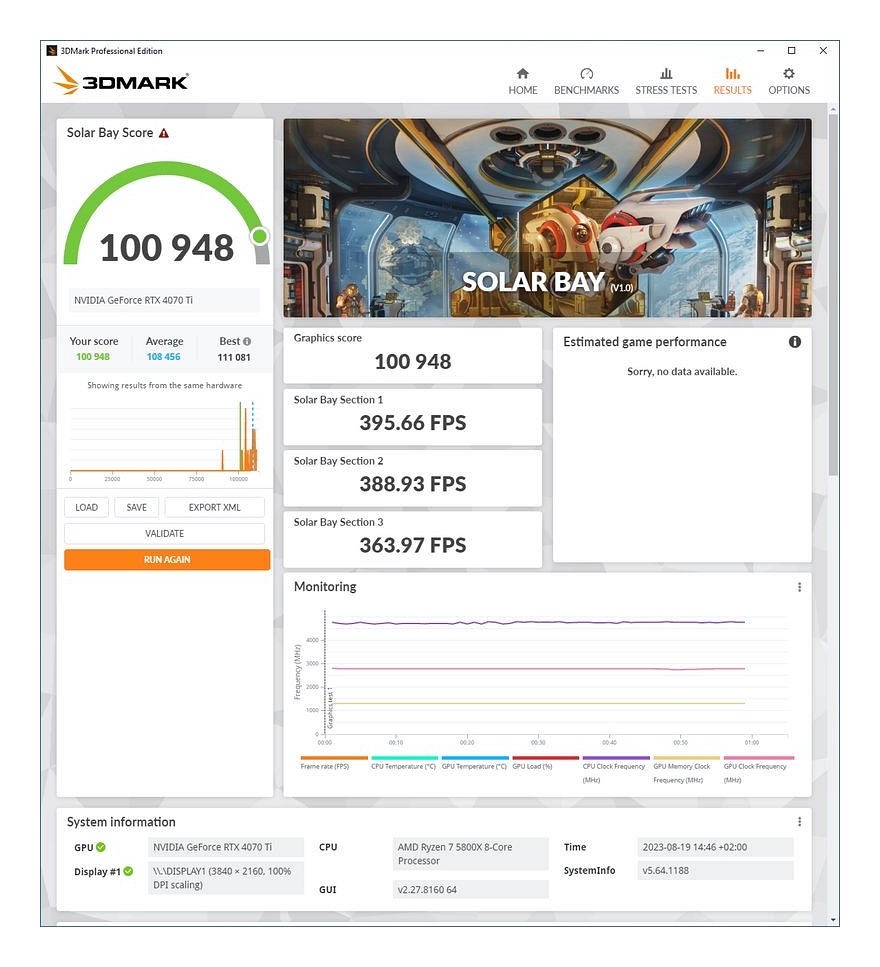Toggle the GPU Temperature legend item
The height and width of the screenshot is (967, 880).
(475, 763)
